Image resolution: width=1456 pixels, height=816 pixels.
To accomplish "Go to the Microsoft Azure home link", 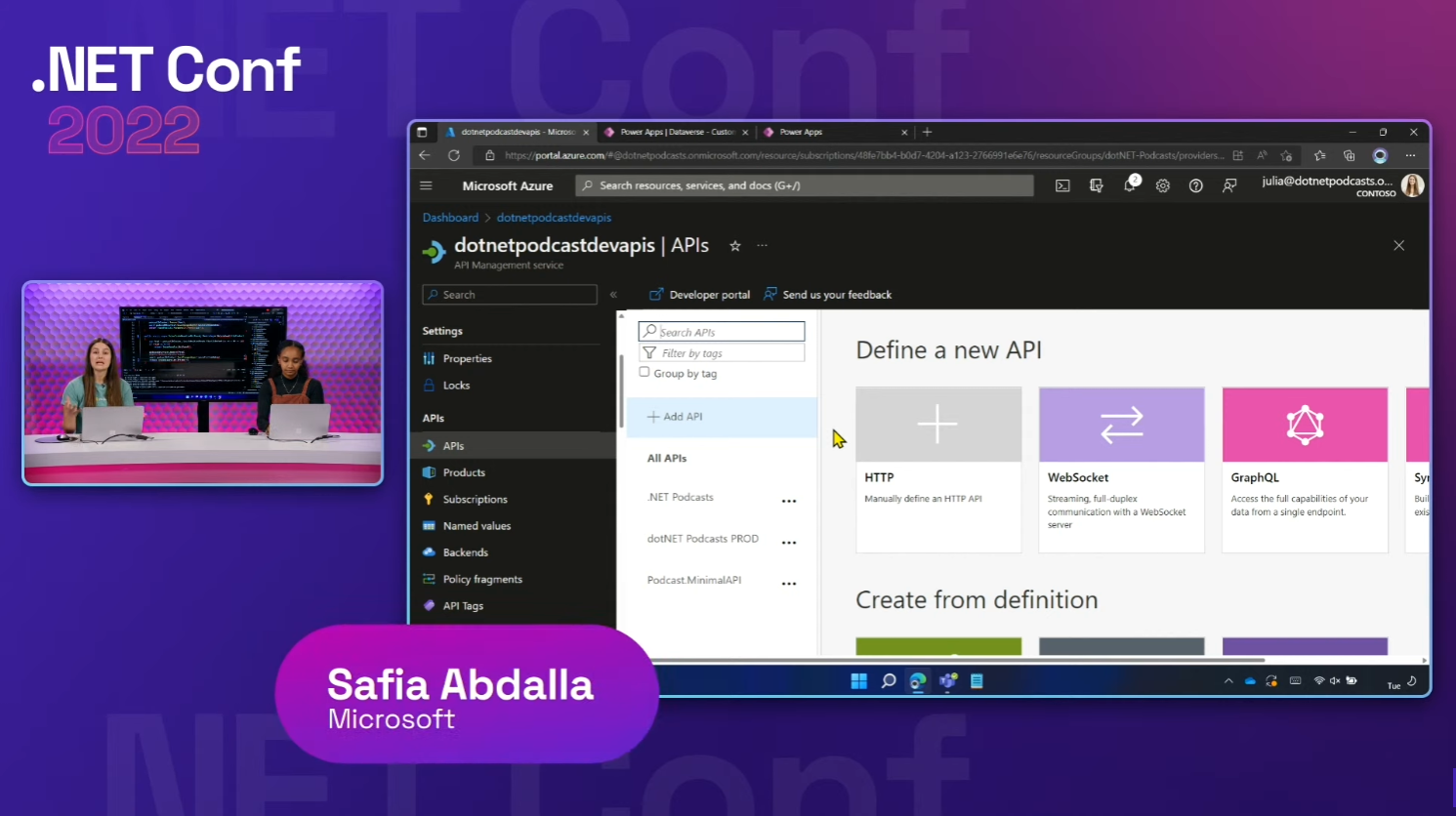I will click(508, 185).
